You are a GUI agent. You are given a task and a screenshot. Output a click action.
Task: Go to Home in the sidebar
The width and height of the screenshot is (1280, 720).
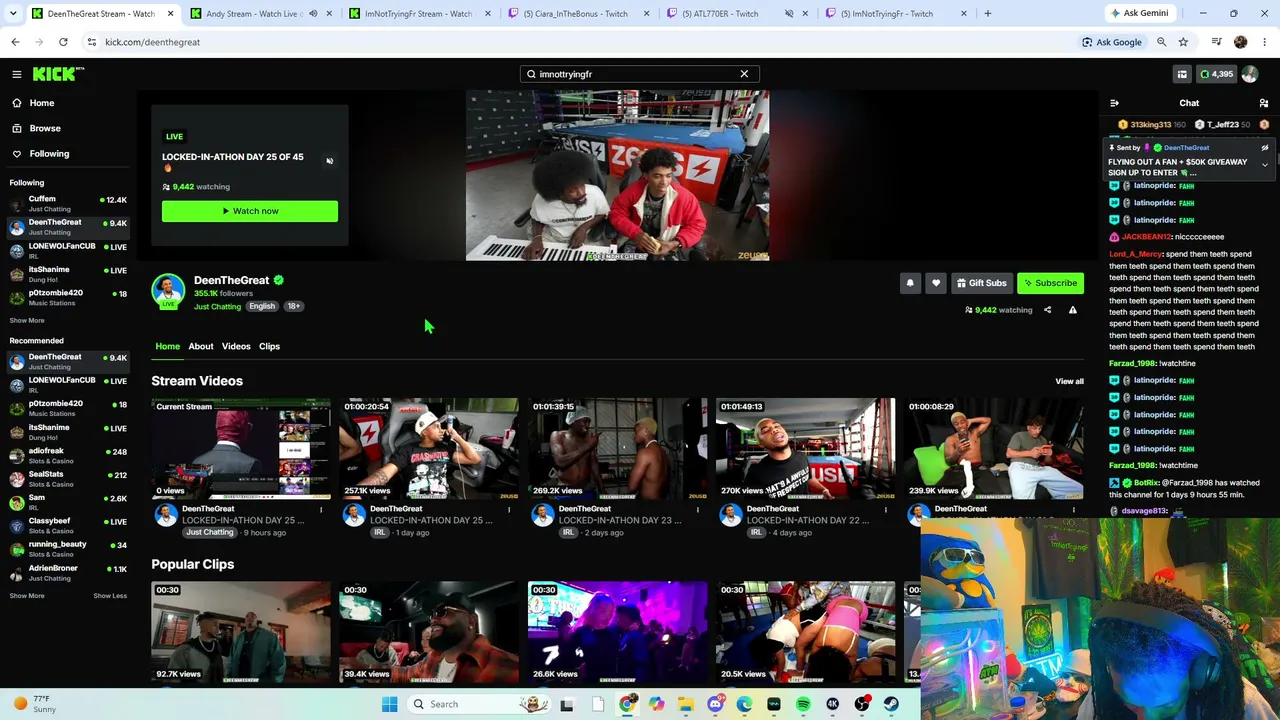coord(41,103)
